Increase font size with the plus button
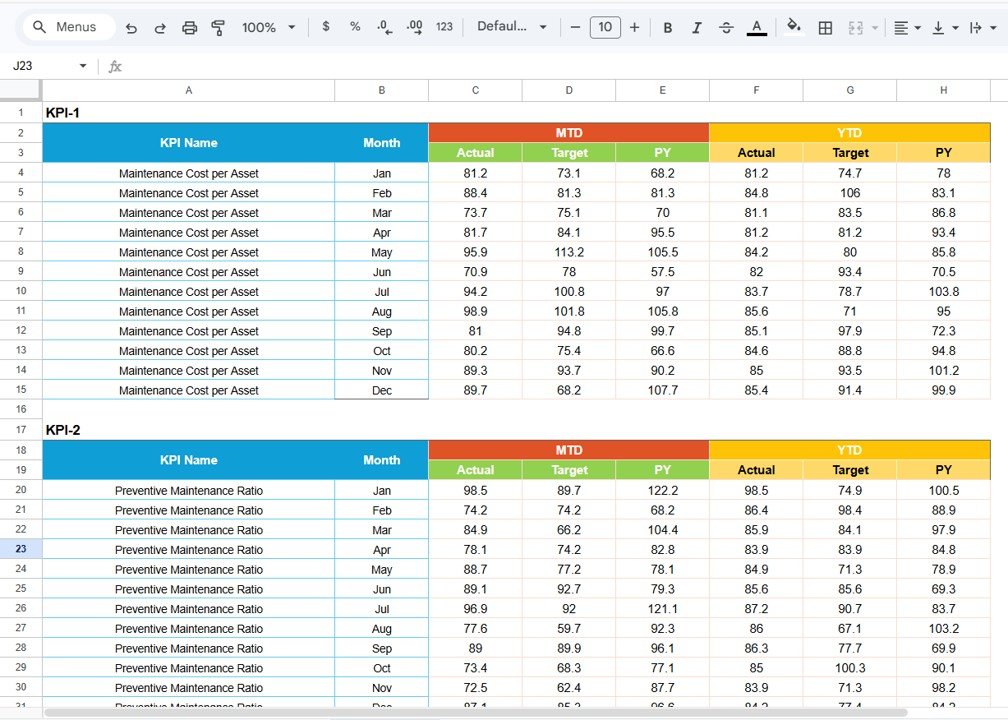 (x=634, y=27)
